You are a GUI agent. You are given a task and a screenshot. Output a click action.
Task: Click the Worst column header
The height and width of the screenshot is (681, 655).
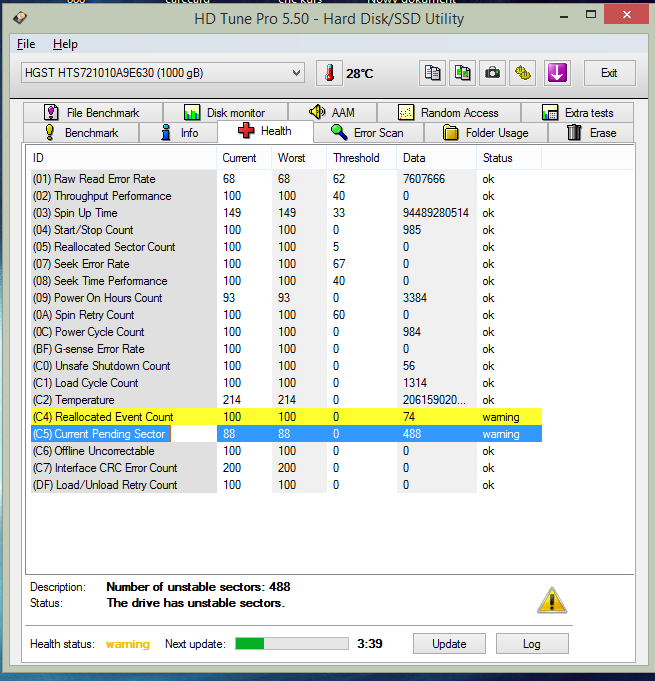click(x=300, y=158)
